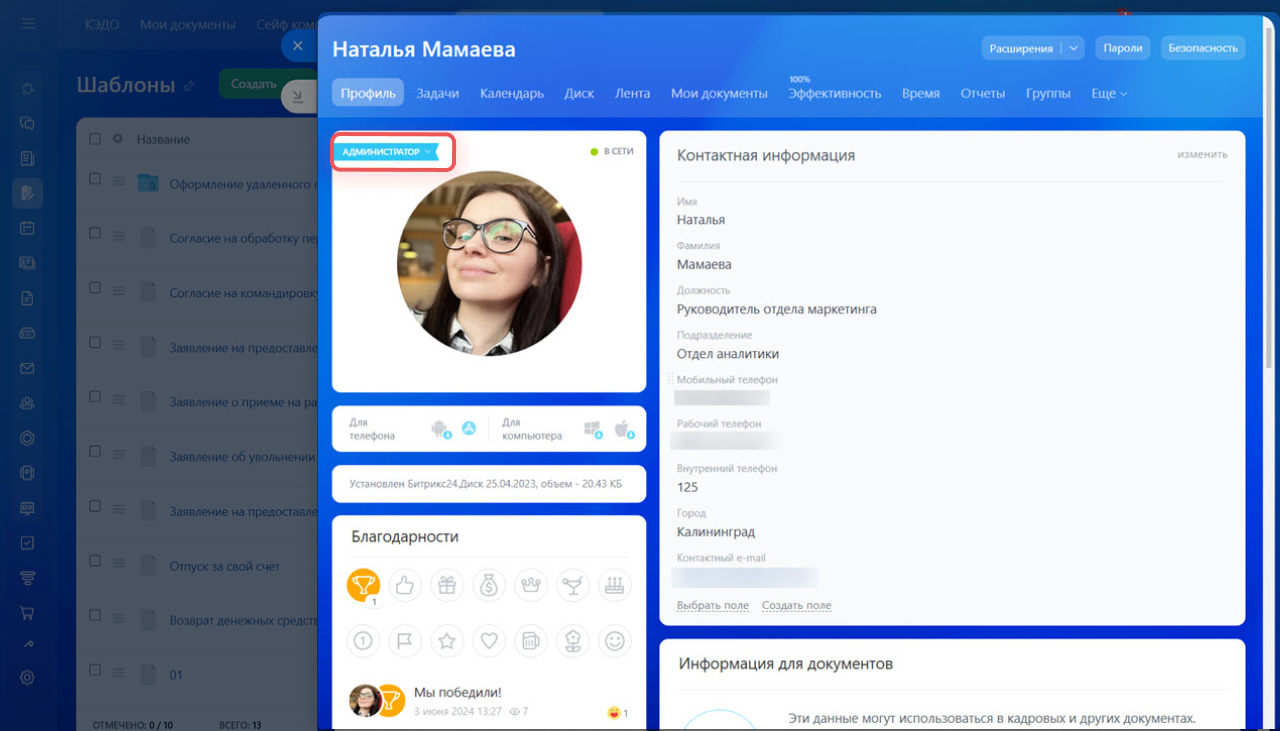Switch to the Группы tab
1280x731 pixels.
[x=1048, y=93]
